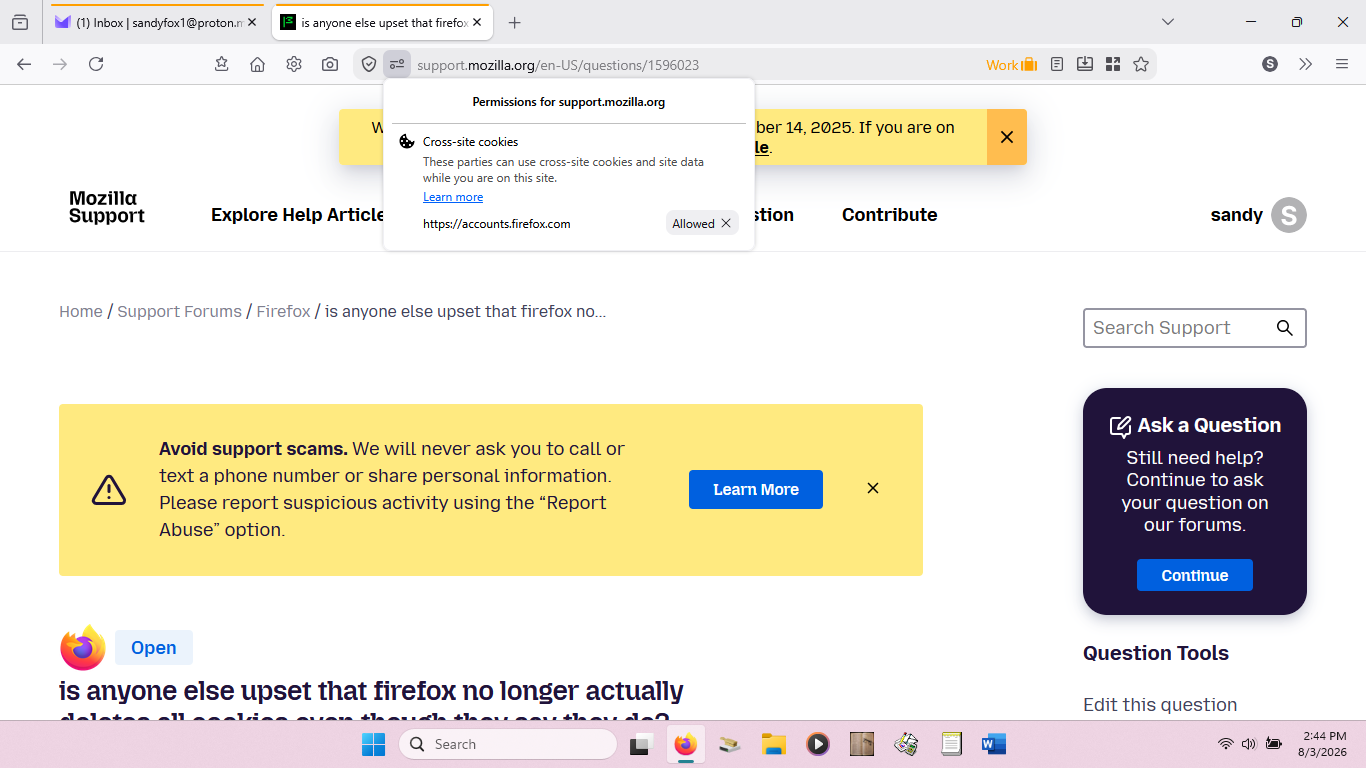Open the Explore Help Articles menu

pos(297,215)
